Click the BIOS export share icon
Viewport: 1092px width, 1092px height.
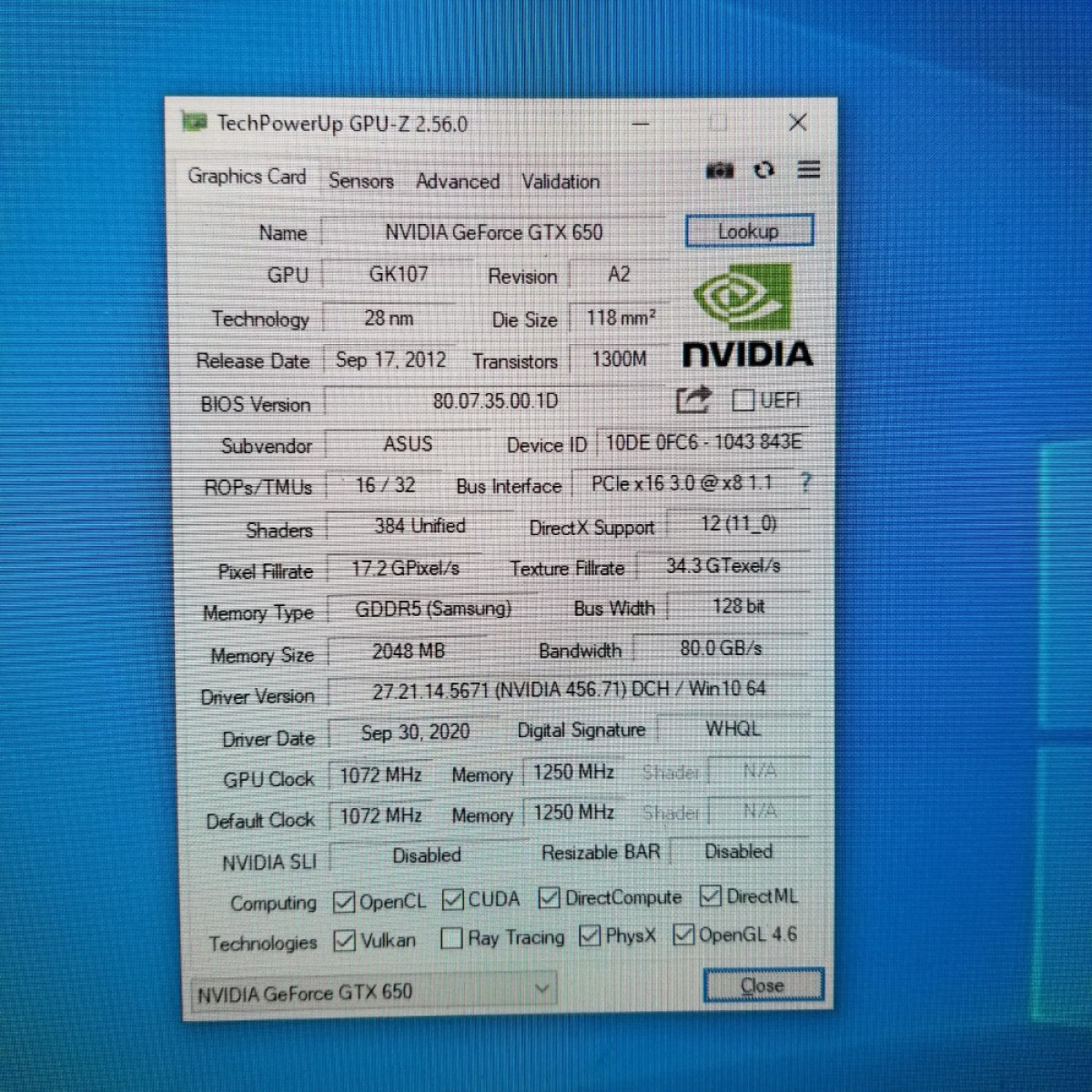pyautogui.click(x=693, y=399)
